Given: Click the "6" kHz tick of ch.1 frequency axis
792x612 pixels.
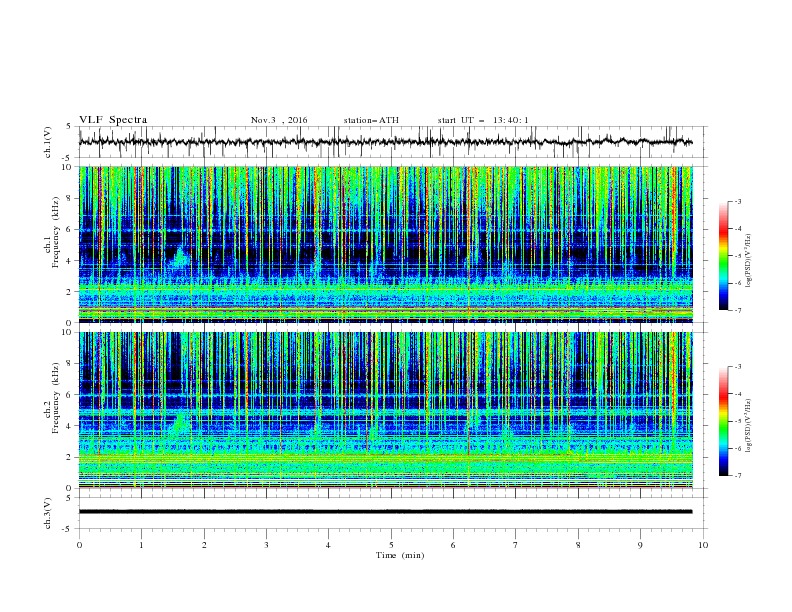Looking at the screenshot, I should (69, 230).
